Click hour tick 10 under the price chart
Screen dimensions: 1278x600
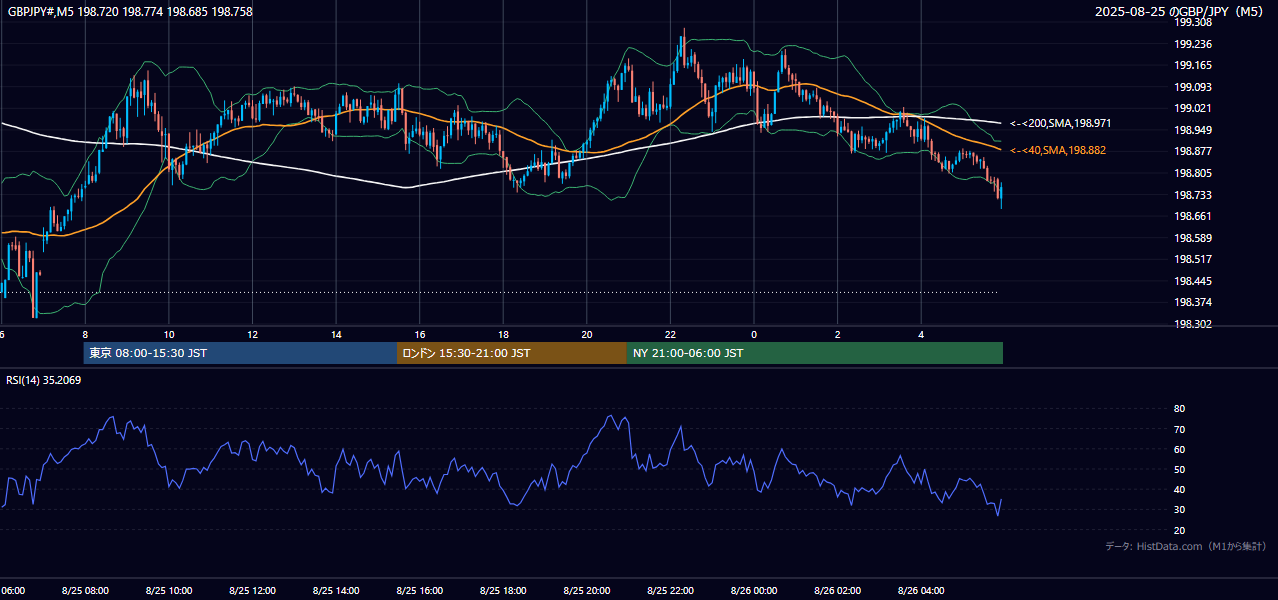tap(169, 335)
